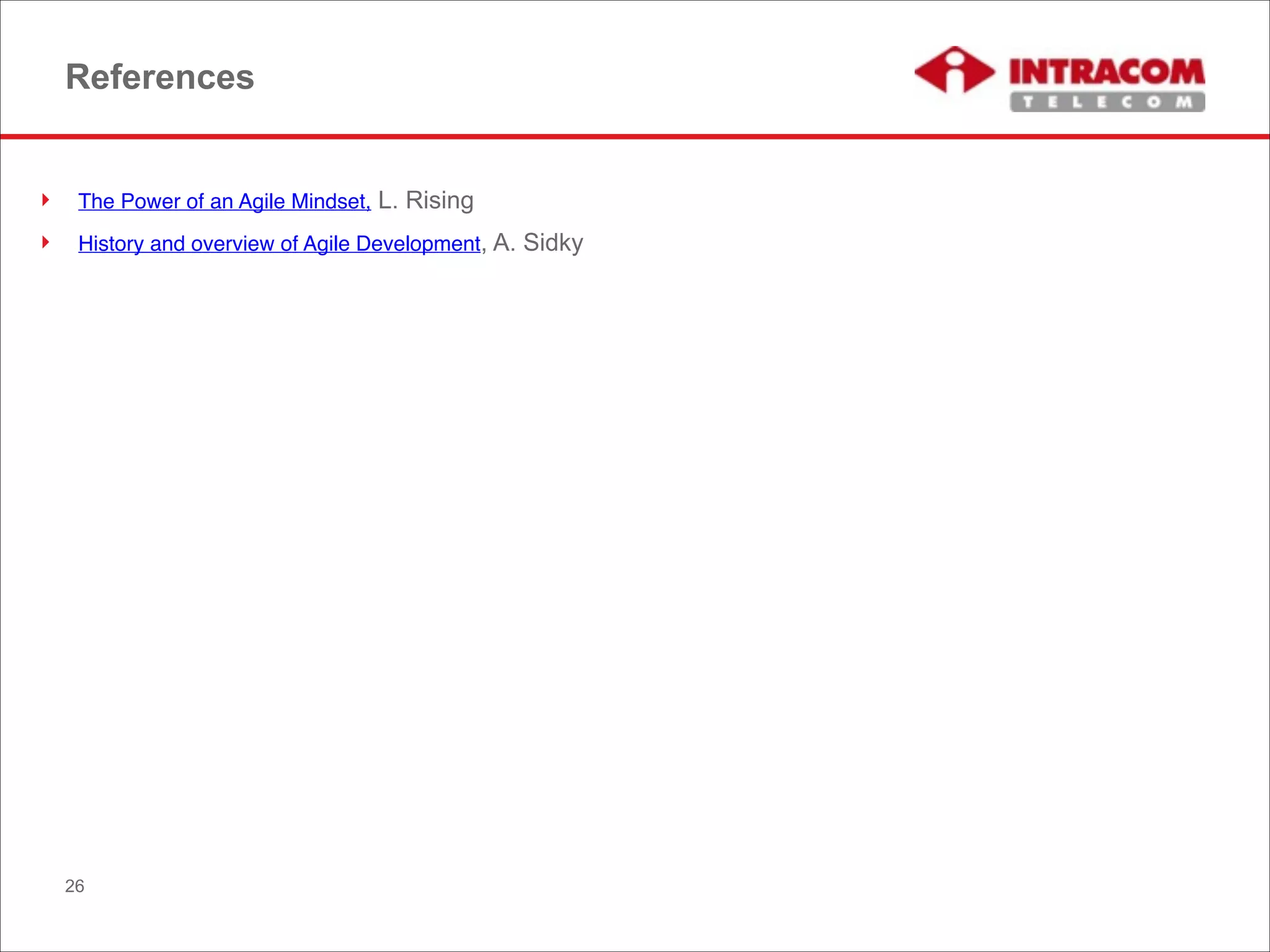The image size is (1270, 952).
Task: Click the author name L. Rising
Action: 425,200
